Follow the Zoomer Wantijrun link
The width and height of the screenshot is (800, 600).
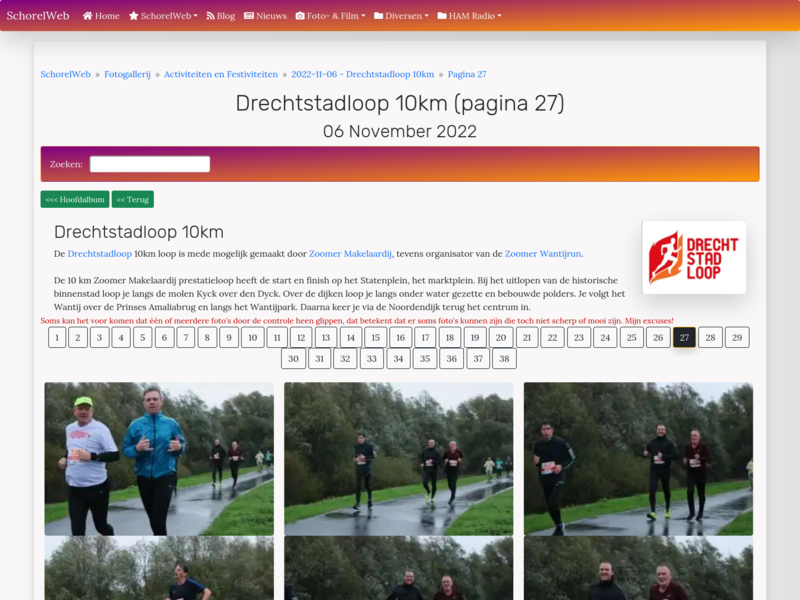point(543,254)
